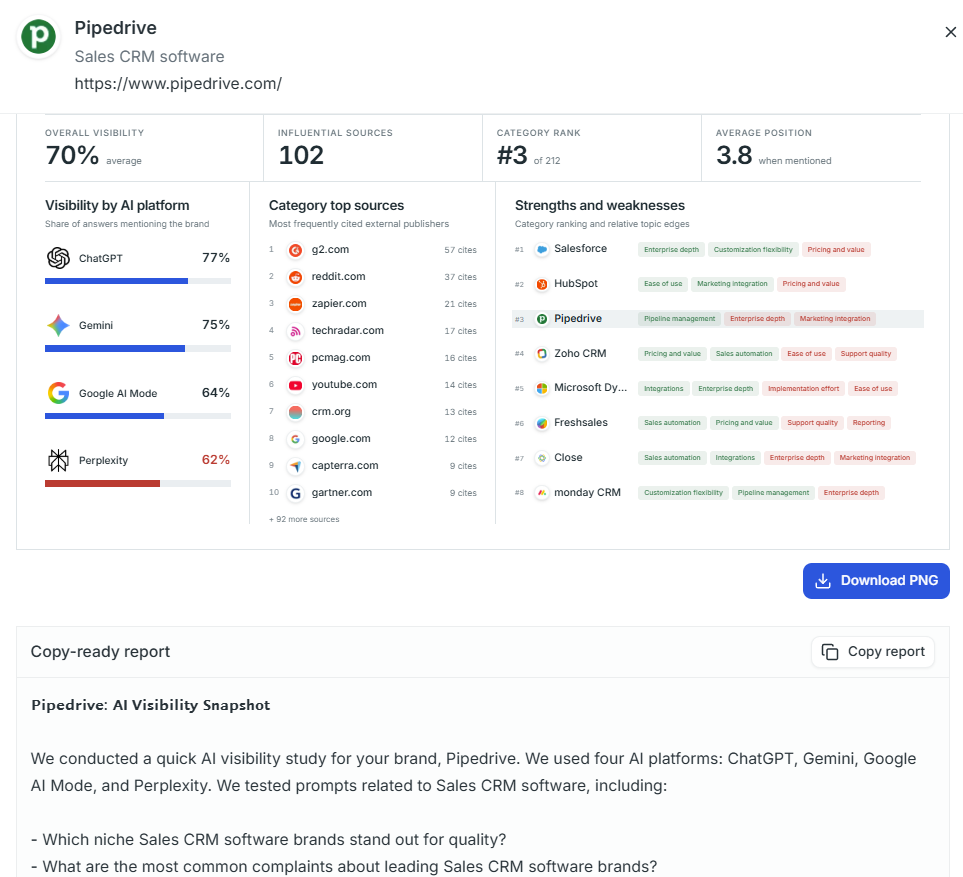
Task: Click the 70% overall visibility value
Action: click(x=72, y=155)
